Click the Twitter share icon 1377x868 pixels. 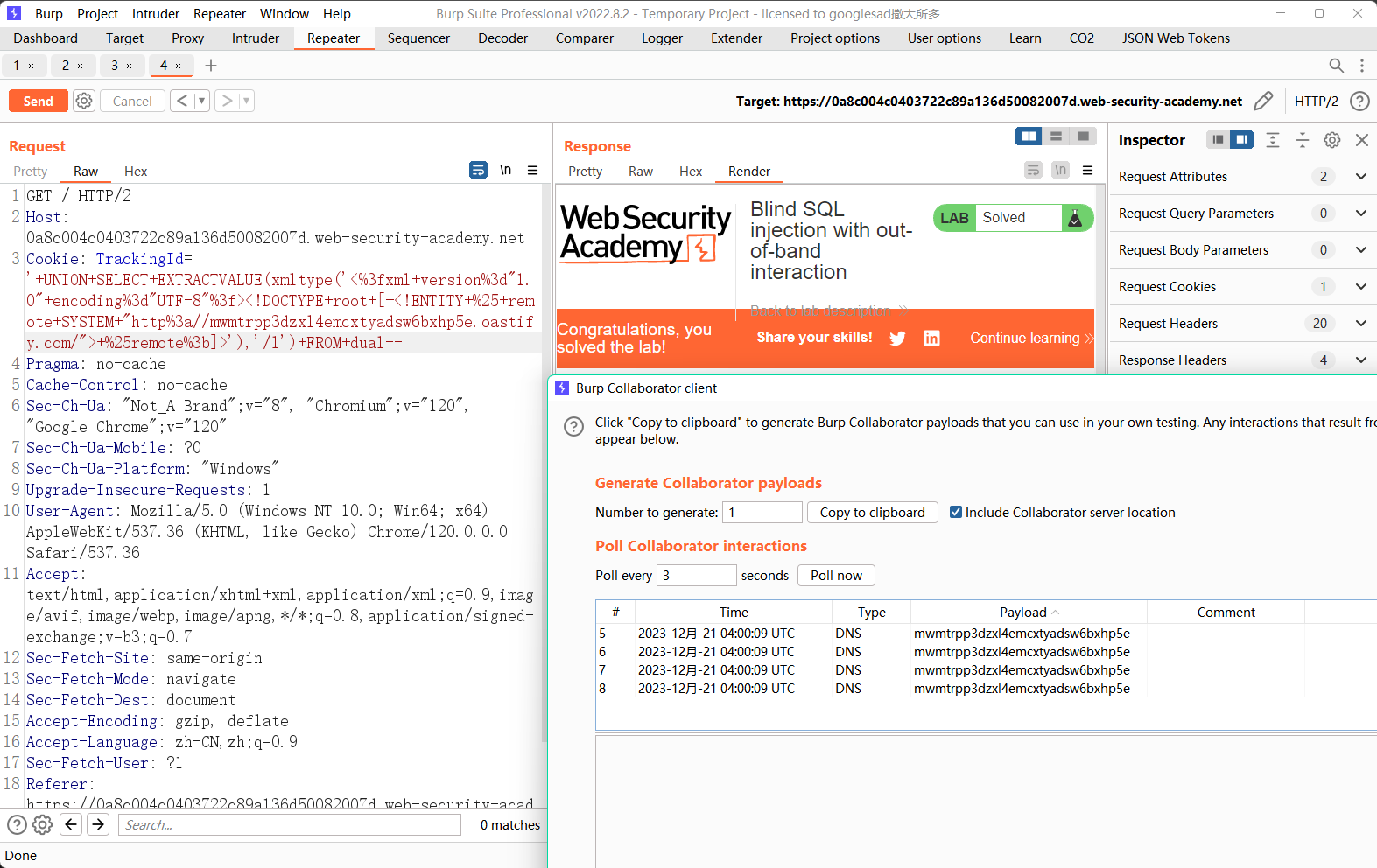[x=897, y=339]
